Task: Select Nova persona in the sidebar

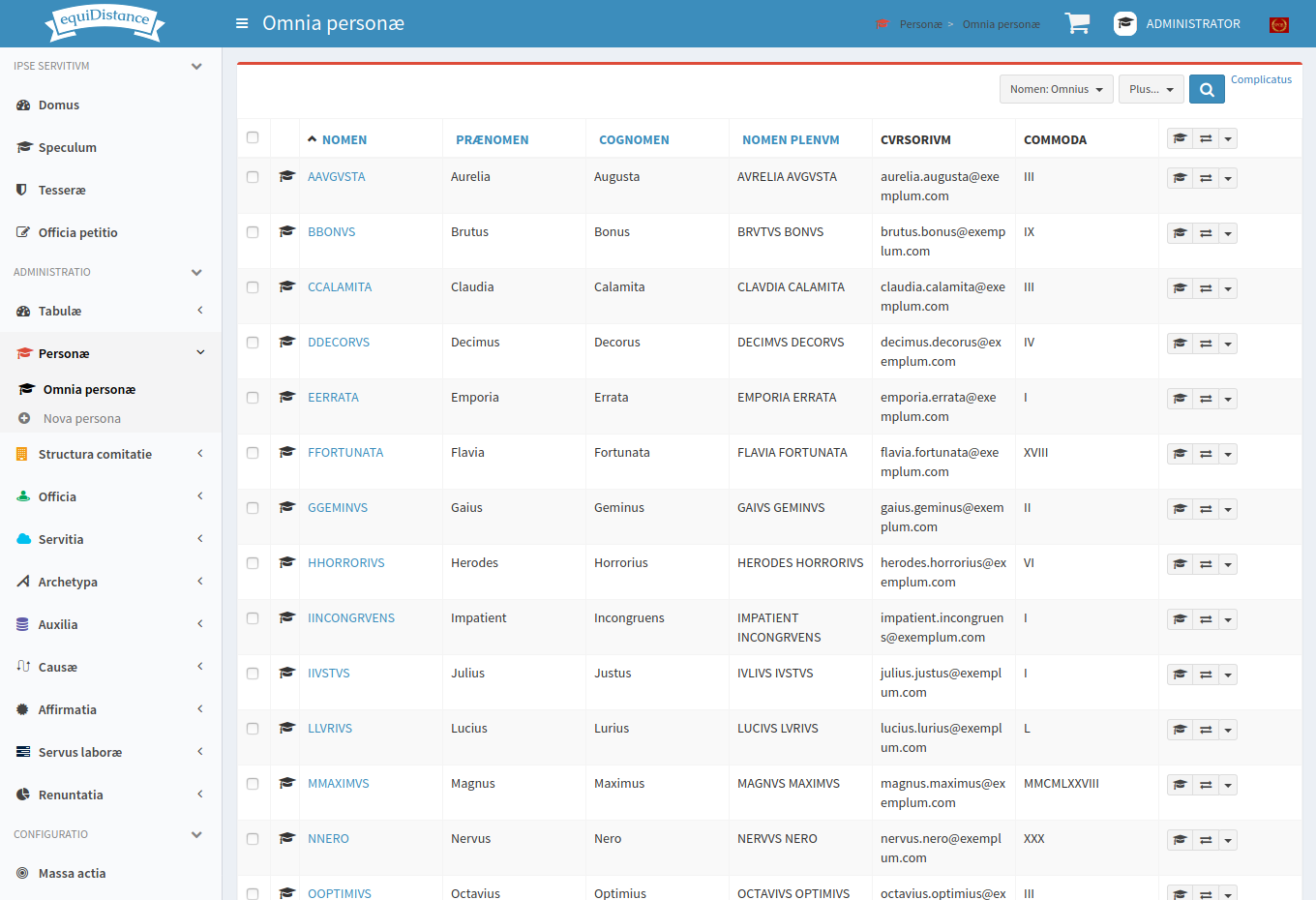Action: click(81, 418)
